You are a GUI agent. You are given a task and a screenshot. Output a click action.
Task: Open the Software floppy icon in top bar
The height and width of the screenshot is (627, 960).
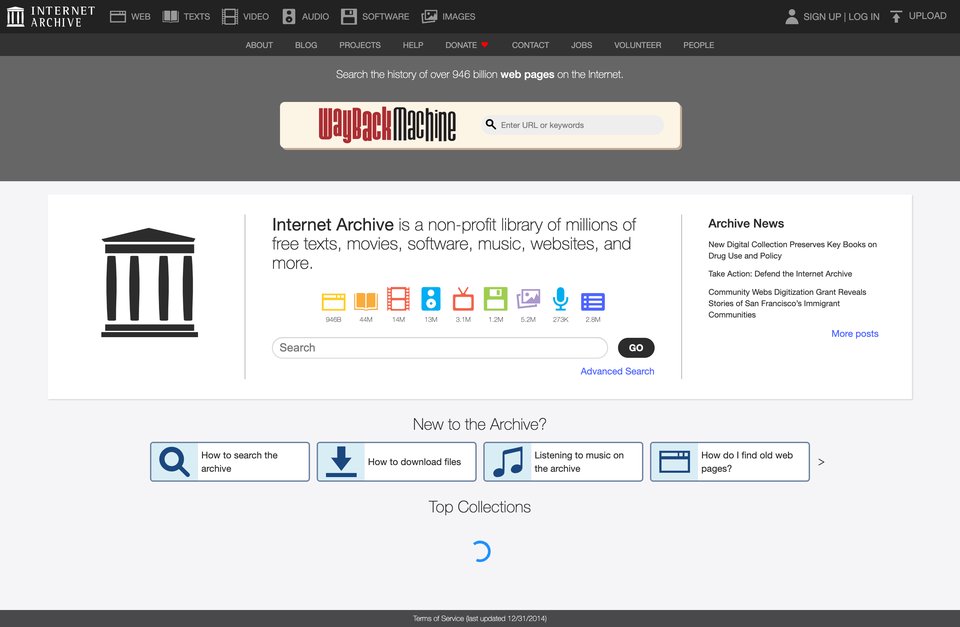(348, 17)
